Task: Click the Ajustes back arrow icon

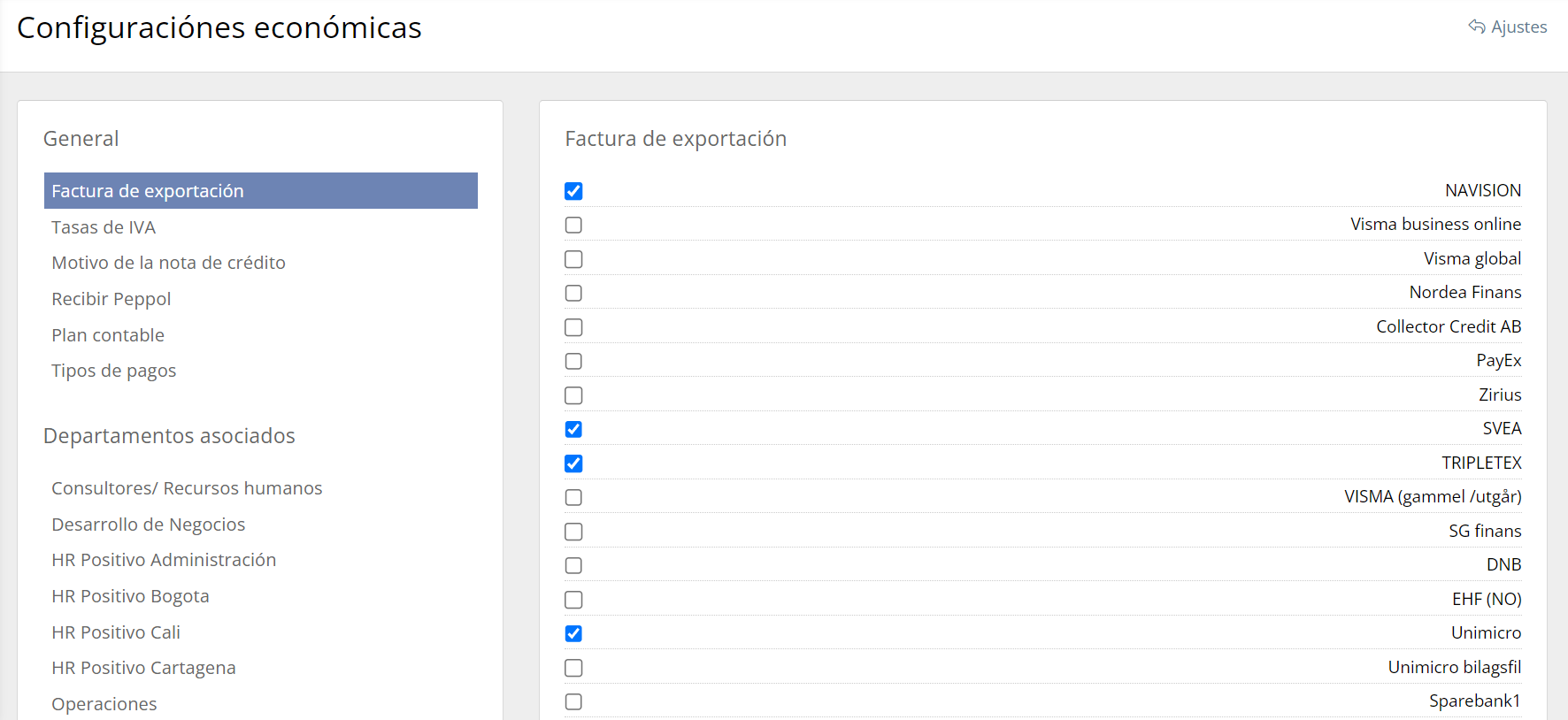Action: click(x=1476, y=27)
